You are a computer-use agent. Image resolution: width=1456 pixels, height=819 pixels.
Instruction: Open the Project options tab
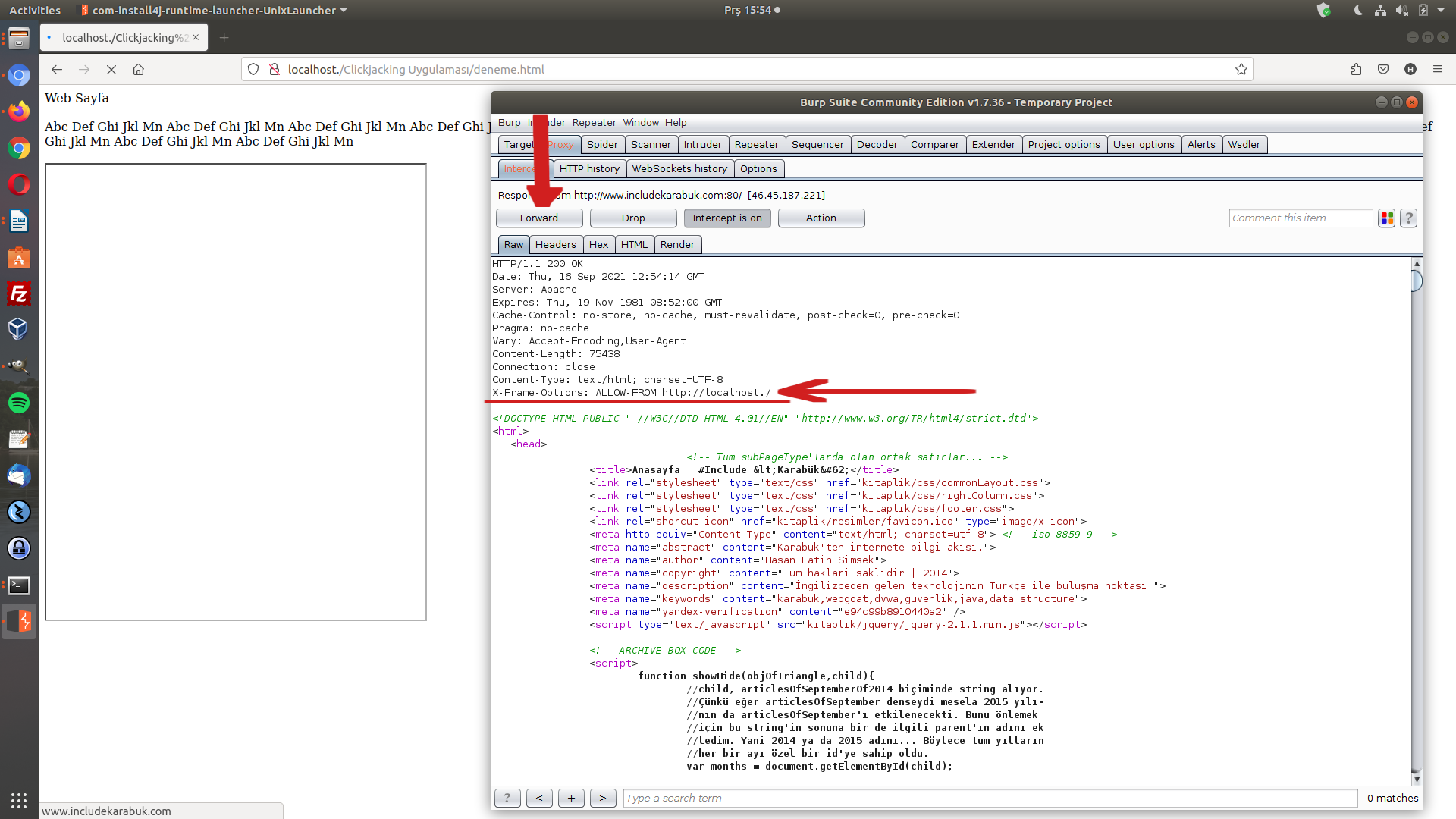1064,145
